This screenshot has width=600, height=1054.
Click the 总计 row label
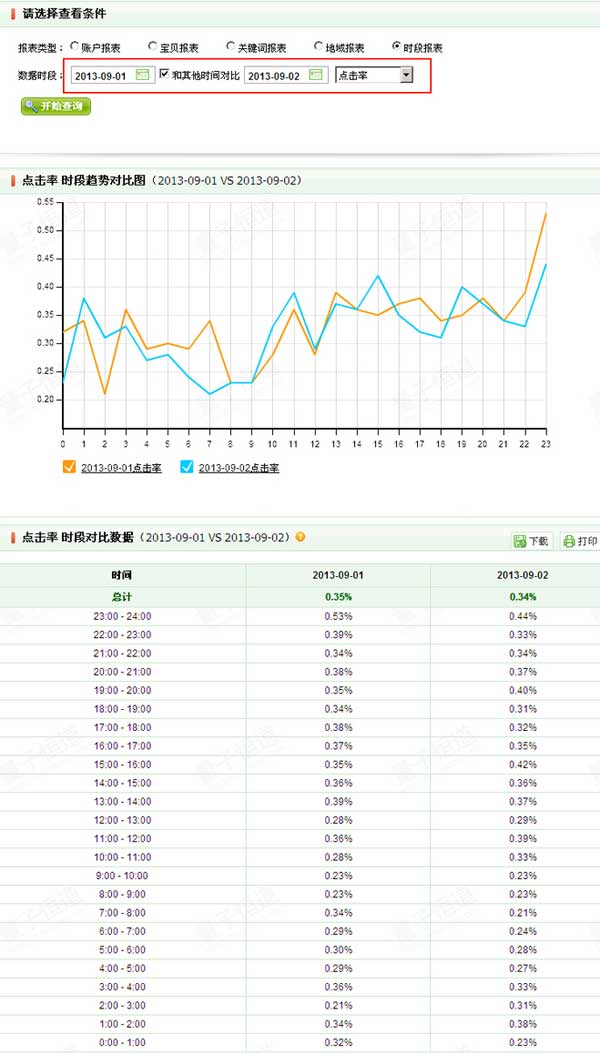(122, 596)
